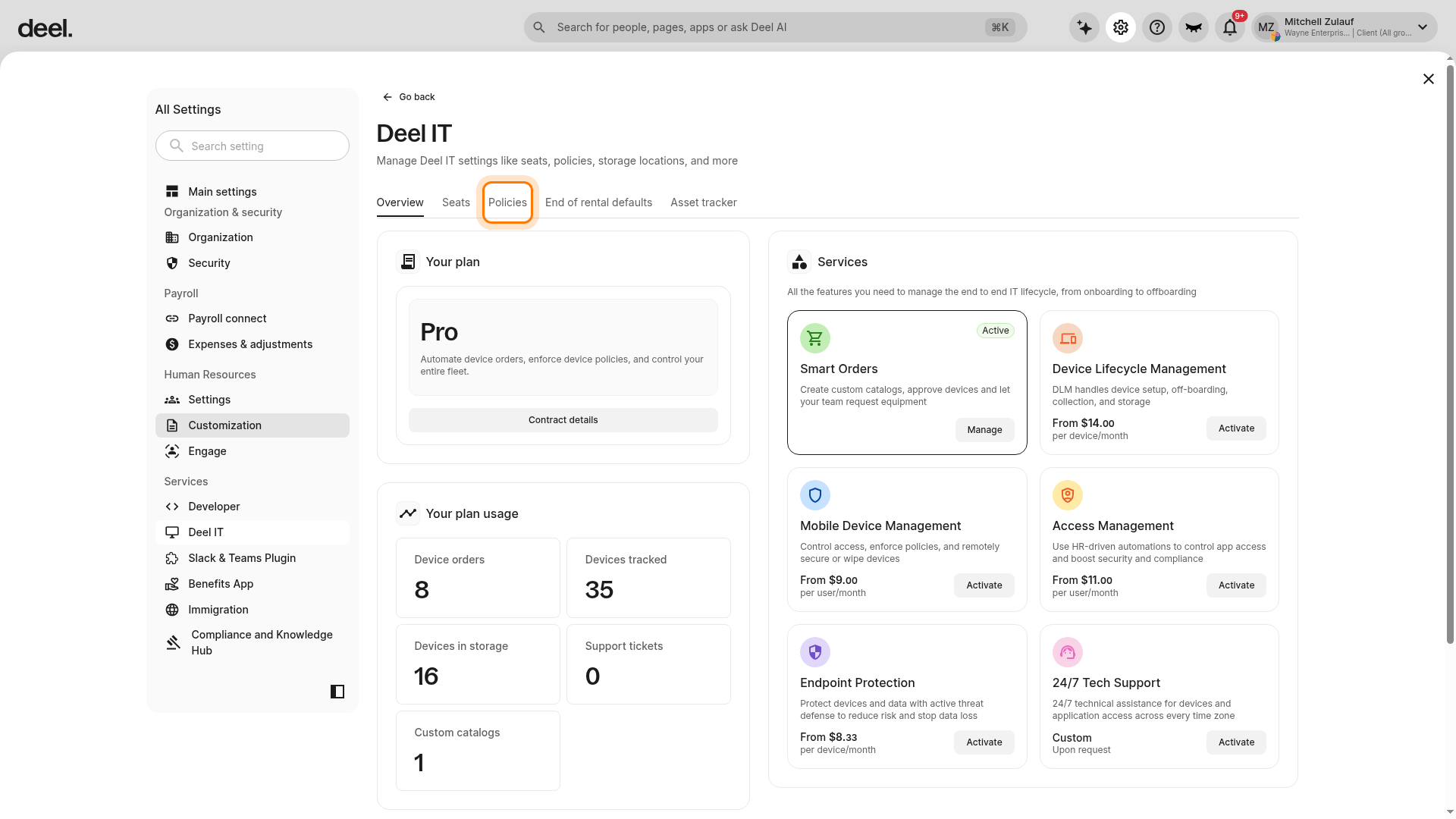Open the End of rental defaults tab
This screenshot has width=1456, height=819.
point(598,202)
